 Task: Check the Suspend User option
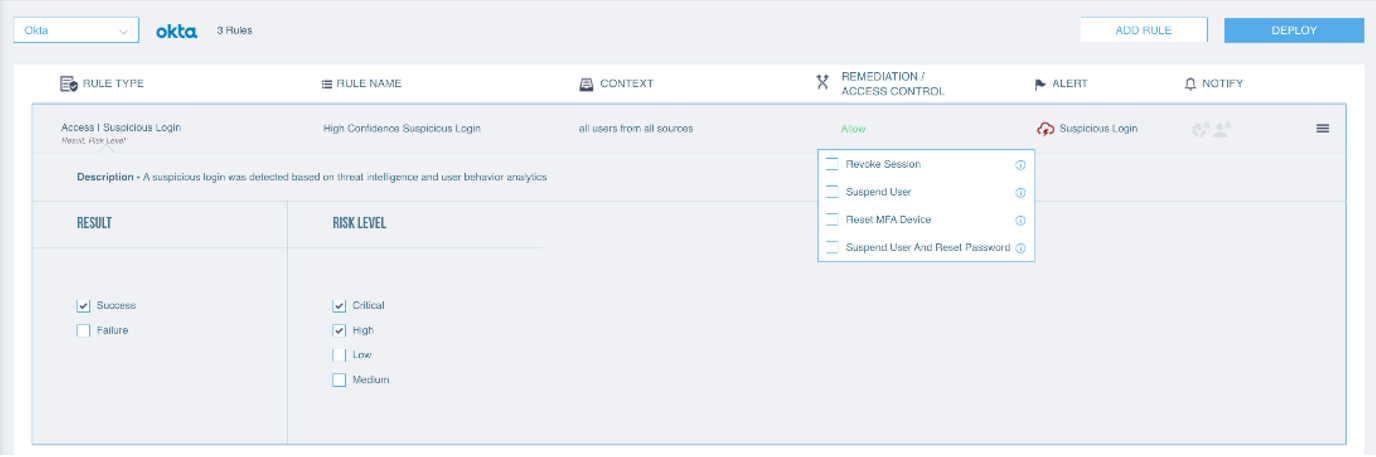point(832,192)
